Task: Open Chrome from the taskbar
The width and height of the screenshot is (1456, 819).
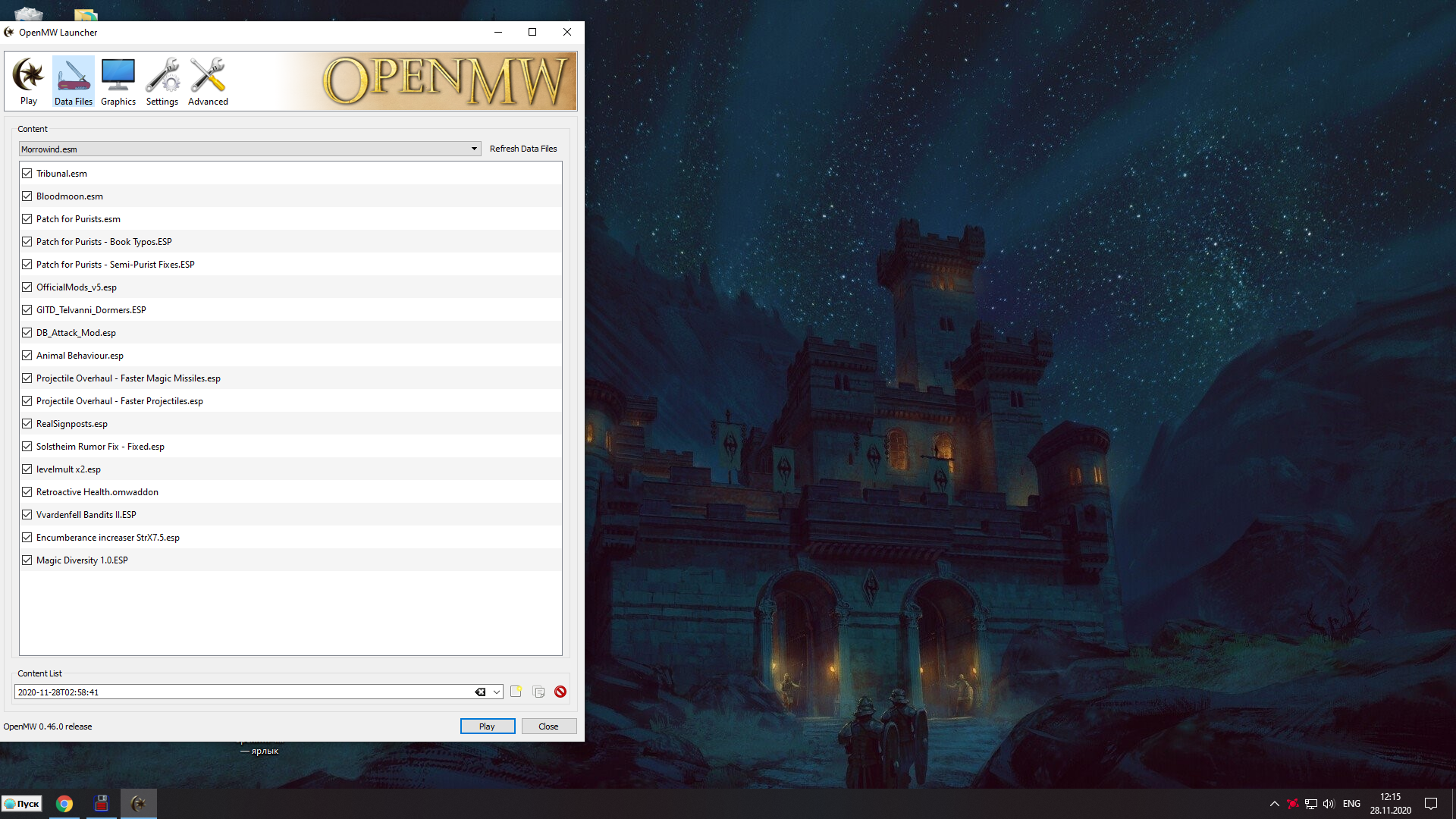Action: coord(64,804)
